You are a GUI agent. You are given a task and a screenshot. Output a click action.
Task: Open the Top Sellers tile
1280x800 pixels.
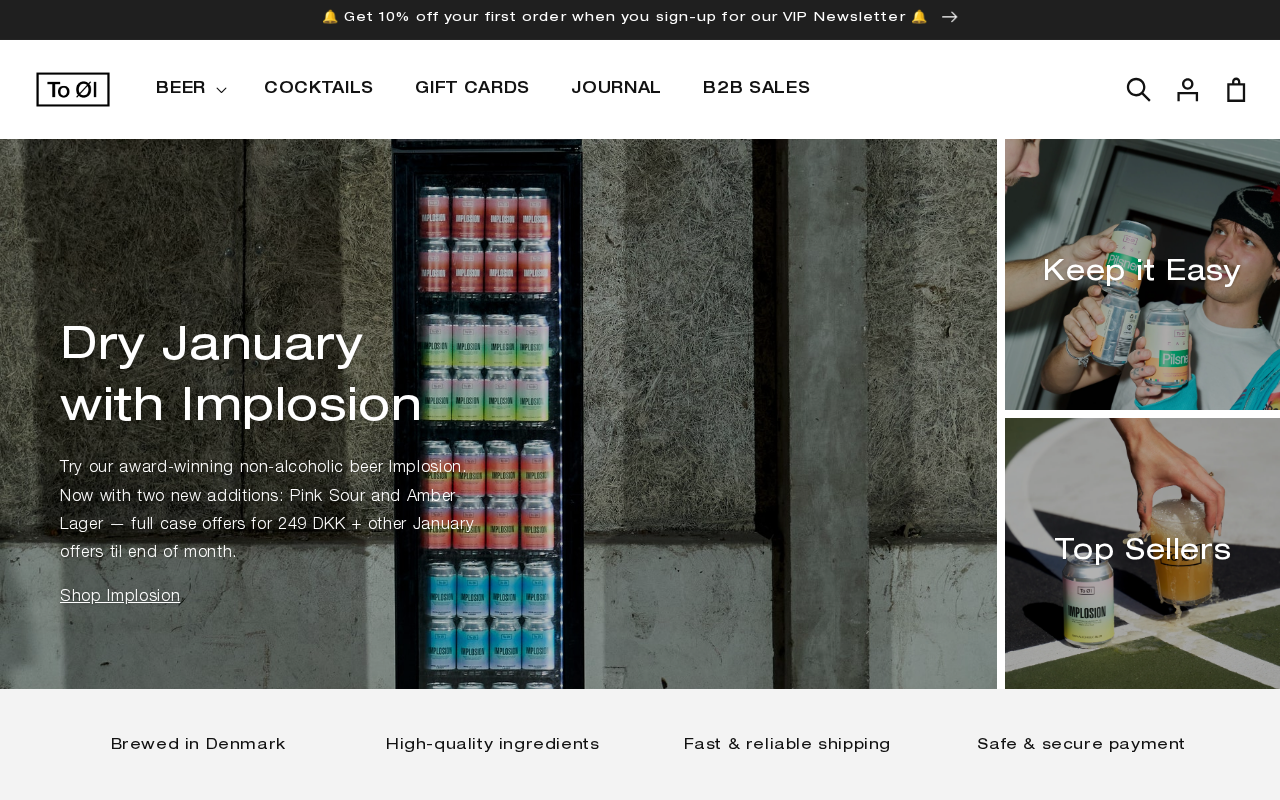(x=1142, y=553)
